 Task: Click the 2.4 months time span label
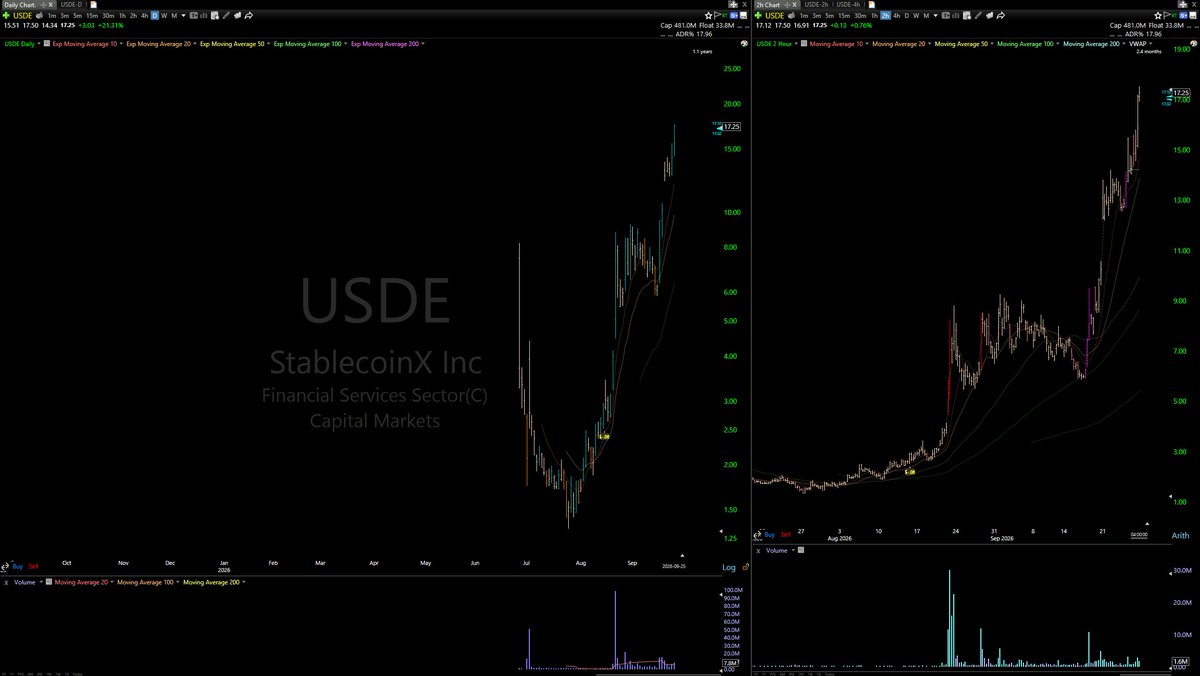(1149, 52)
